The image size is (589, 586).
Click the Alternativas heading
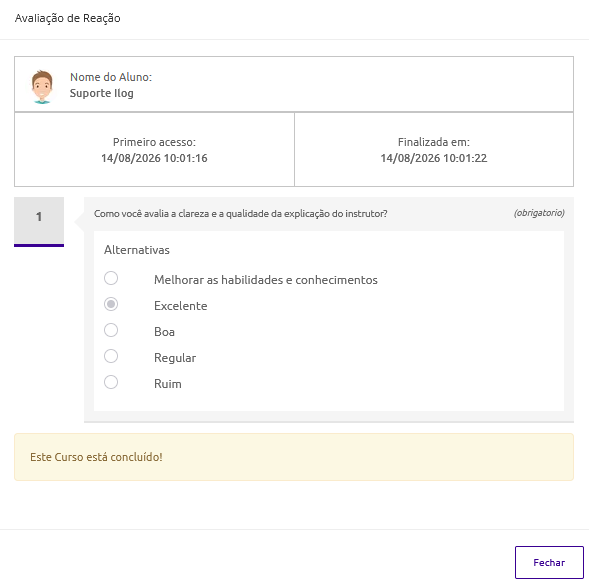coord(137,250)
